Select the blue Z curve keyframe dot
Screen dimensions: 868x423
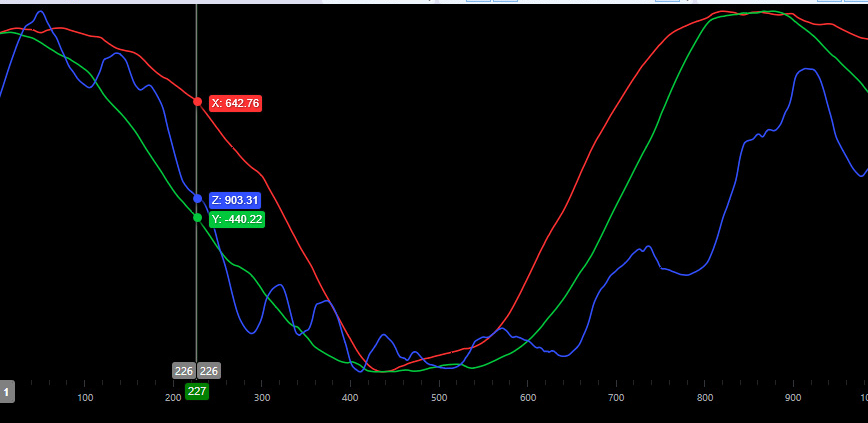(x=197, y=199)
